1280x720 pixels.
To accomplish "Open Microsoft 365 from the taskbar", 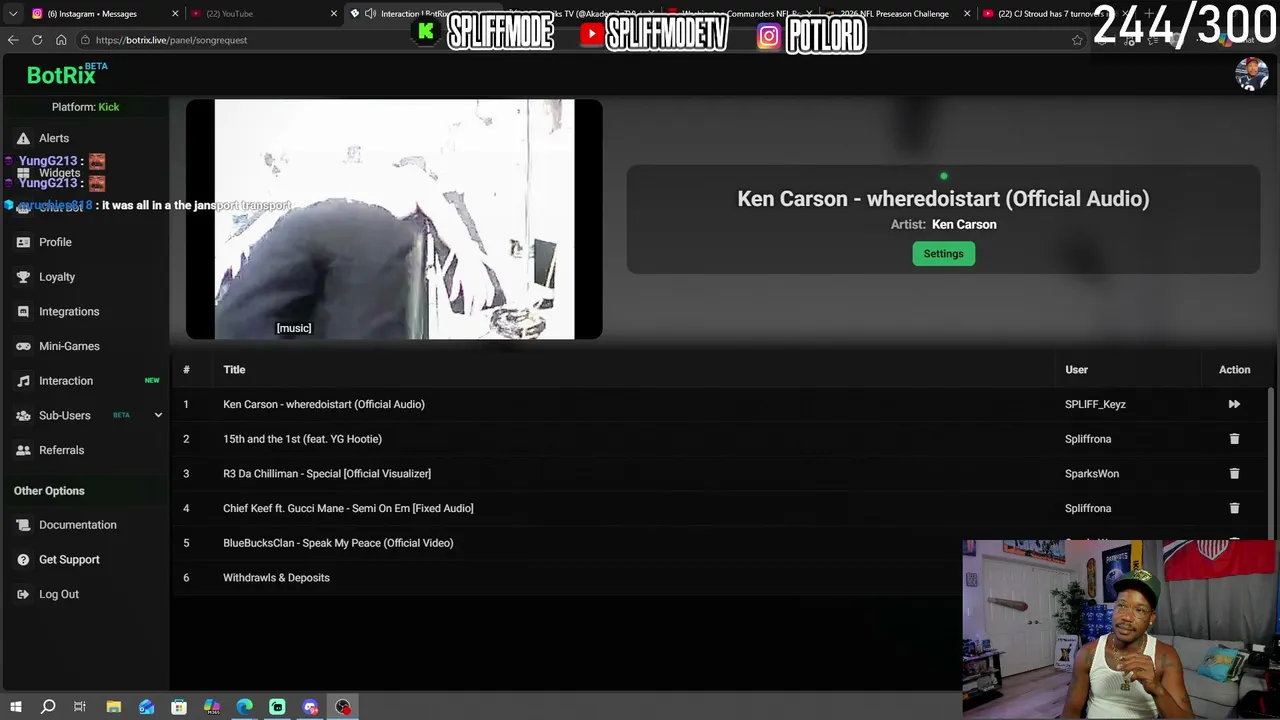I will coord(212,707).
